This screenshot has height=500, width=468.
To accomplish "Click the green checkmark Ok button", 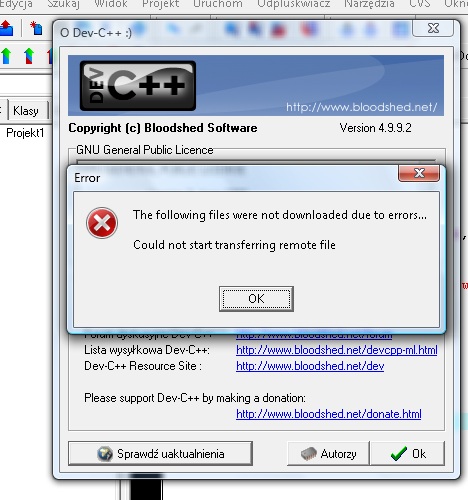I will [x=408, y=453].
